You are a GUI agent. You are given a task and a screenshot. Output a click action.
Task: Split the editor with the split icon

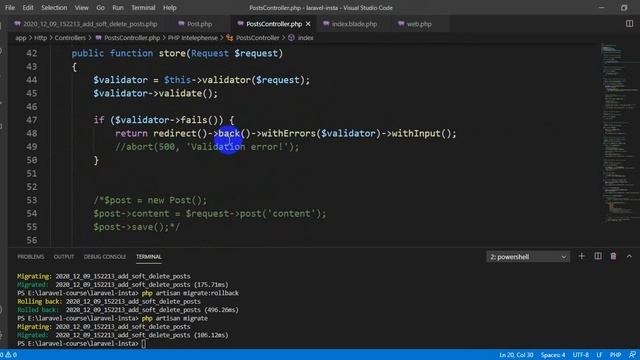[629, 24]
